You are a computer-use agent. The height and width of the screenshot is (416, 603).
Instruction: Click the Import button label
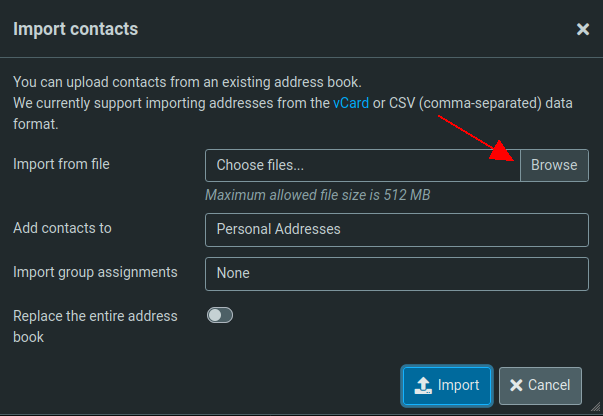[x=459, y=385]
